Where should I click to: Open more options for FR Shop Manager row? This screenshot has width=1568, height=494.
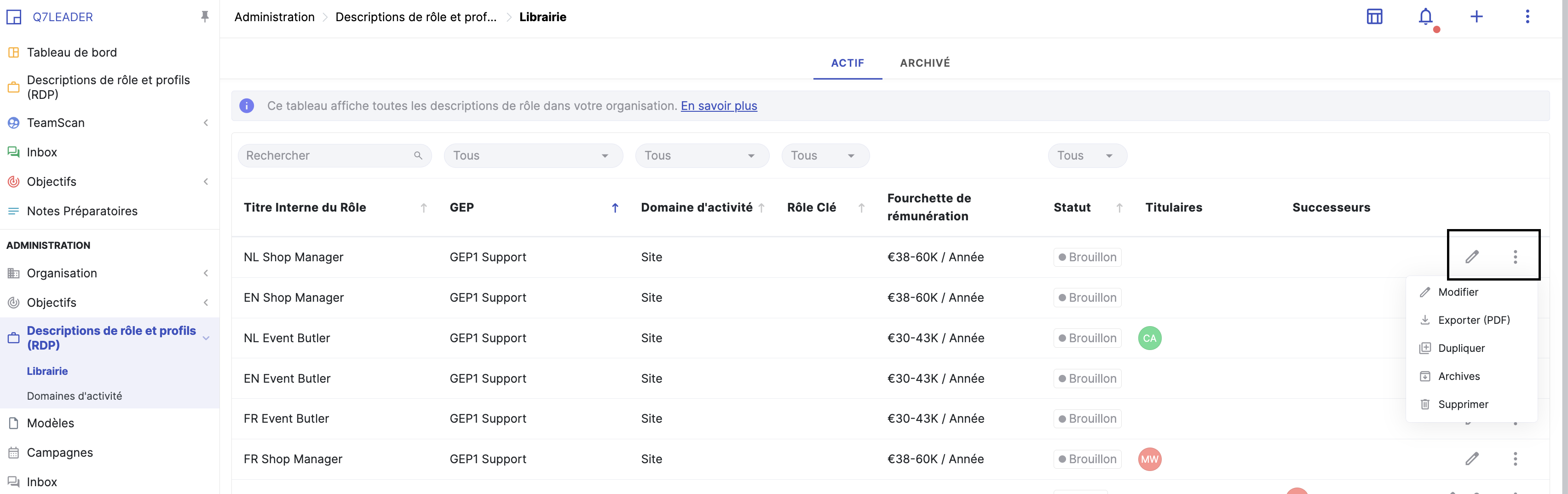pos(1515,459)
